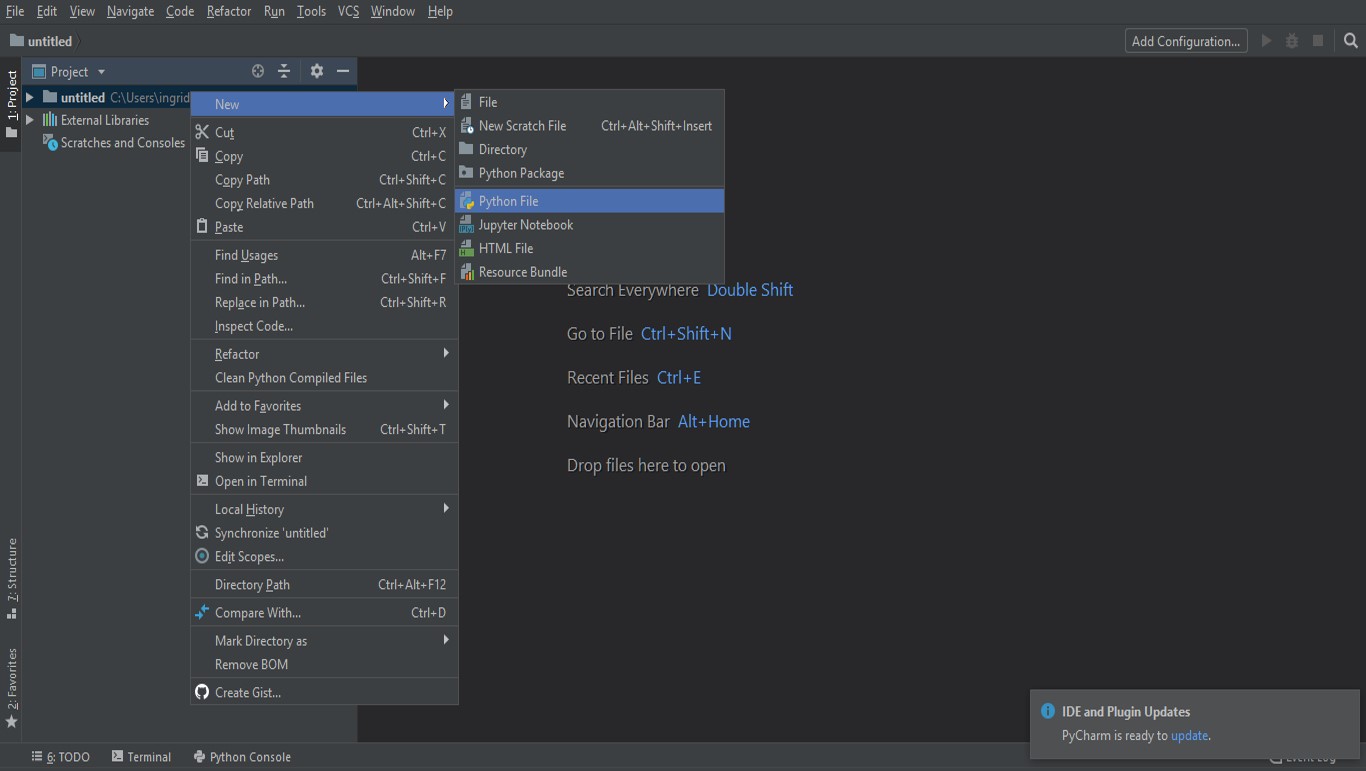Expand the untitled project tree node

coord(30,97)
